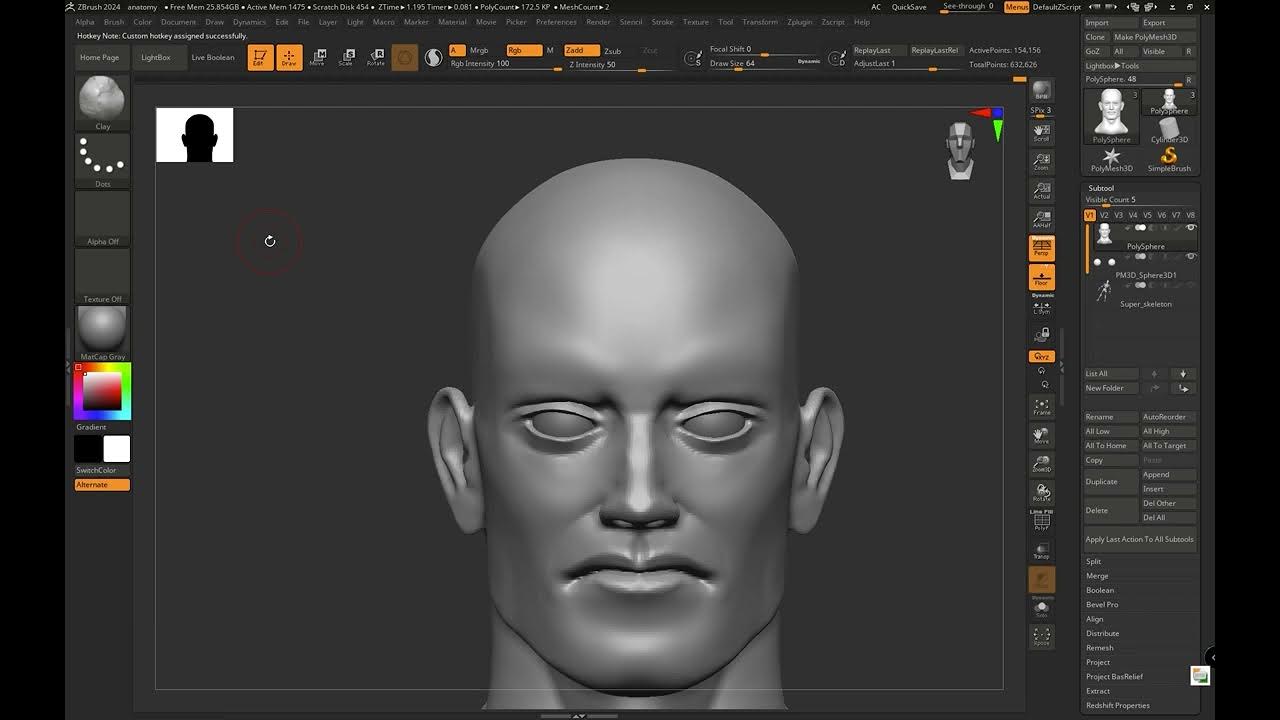Select the Cylinder3D tool
The image size is (1280, 720).
[1169, 131]
